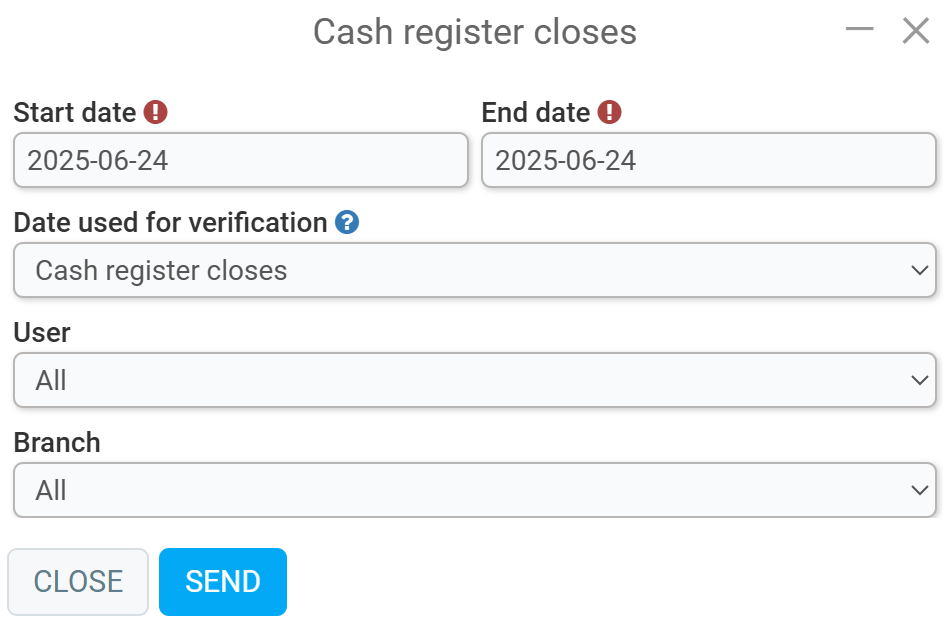Image resolution: width=950 pixels, height=620 pixels.
Task: Click the Cash register closes dialog title
Action: pyautogui.click(x=475, y=32)
